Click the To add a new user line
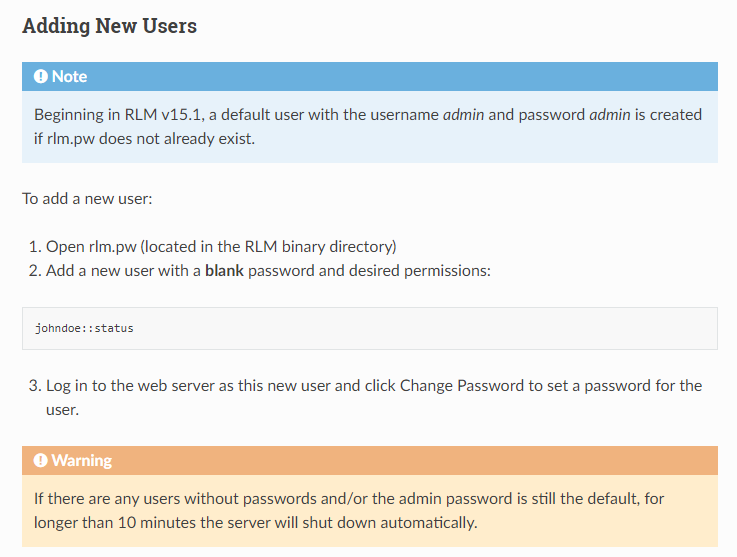737x557 pixels. (87, 199)
